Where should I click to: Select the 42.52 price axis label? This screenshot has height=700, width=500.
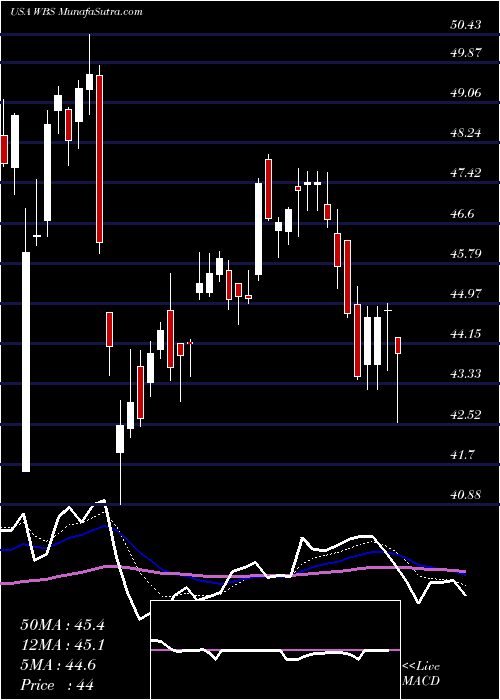(x=466, y=415)
